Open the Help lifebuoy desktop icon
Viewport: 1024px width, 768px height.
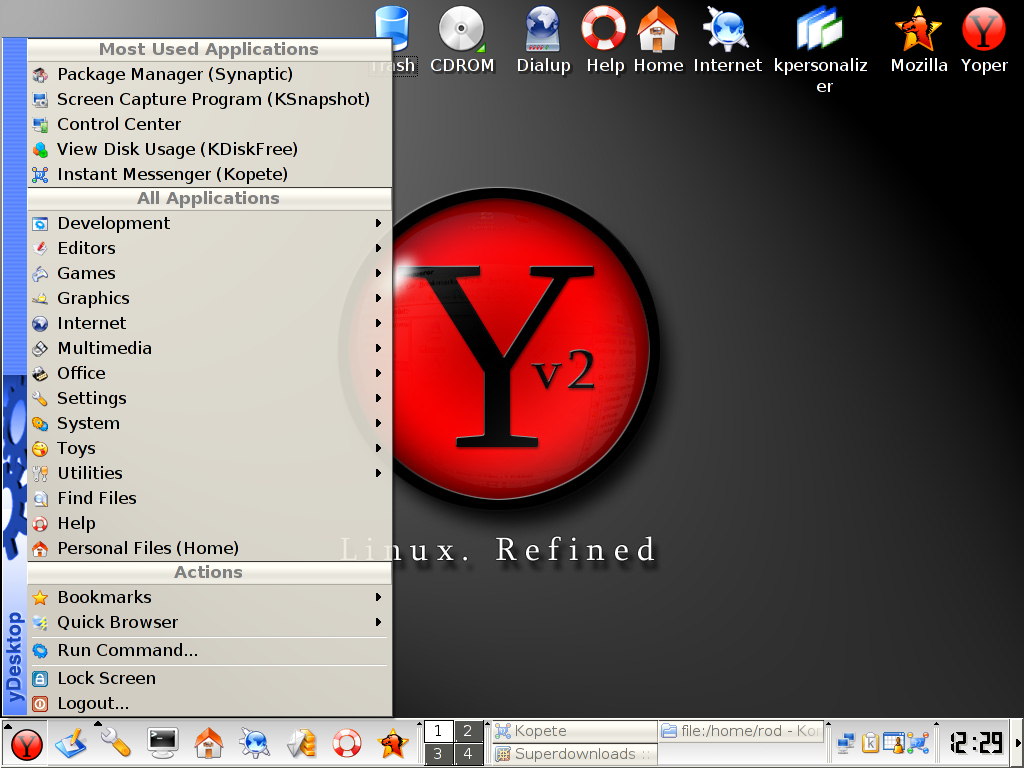[x=605, y=39]
